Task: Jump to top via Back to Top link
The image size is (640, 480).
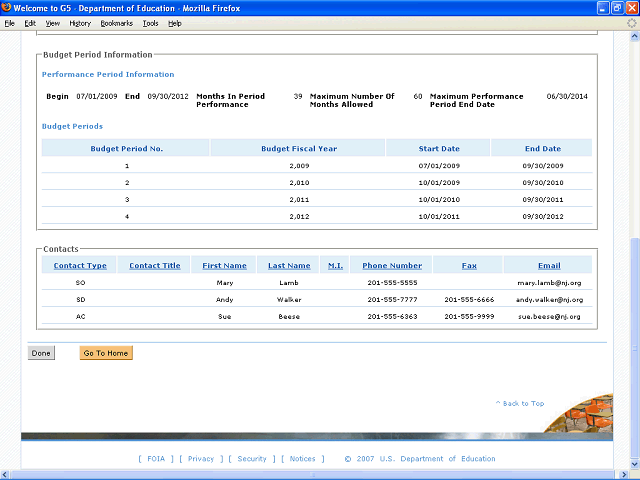Action: (520, 403)
